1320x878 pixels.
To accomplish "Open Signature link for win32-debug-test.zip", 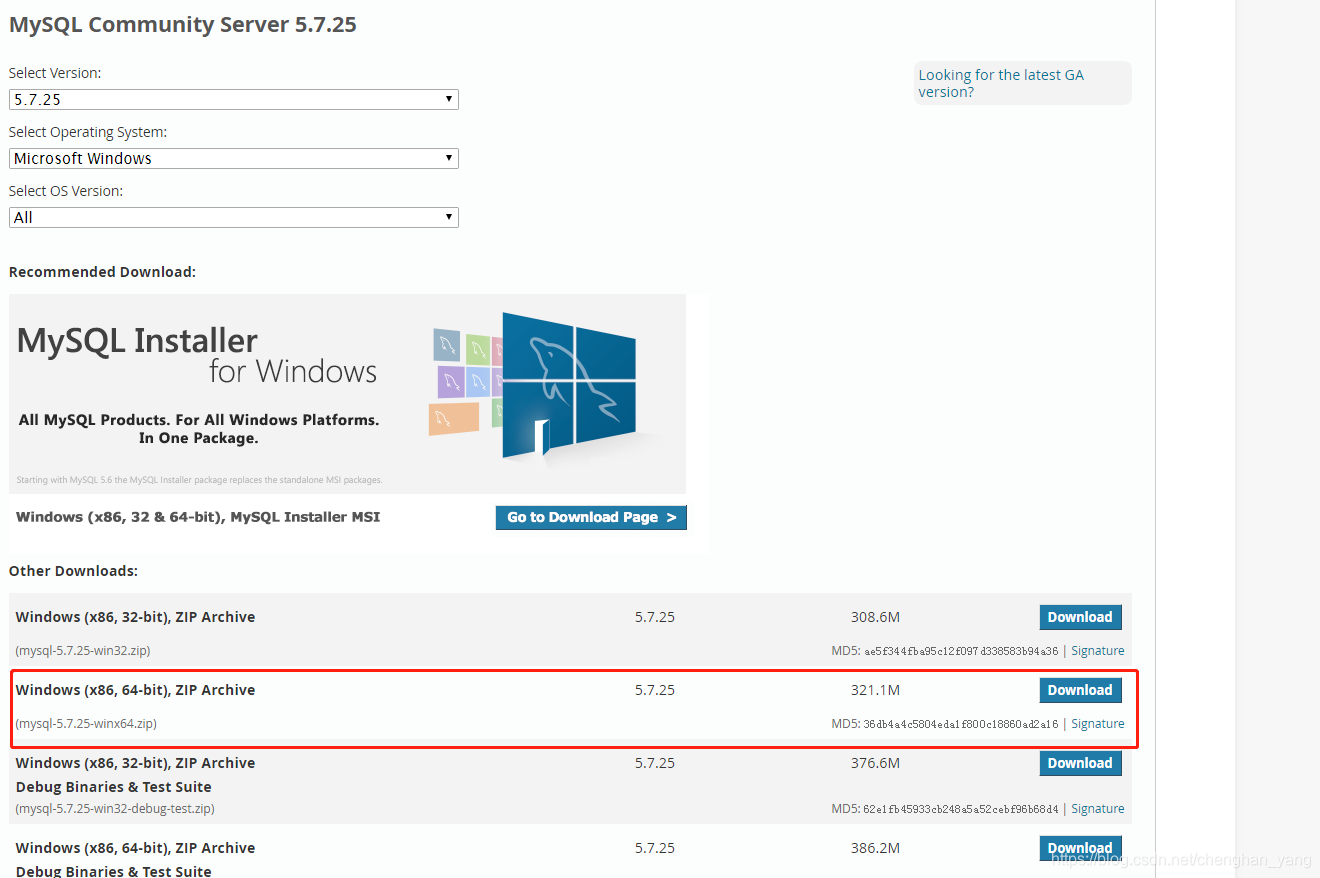I will pos(1098,808).
